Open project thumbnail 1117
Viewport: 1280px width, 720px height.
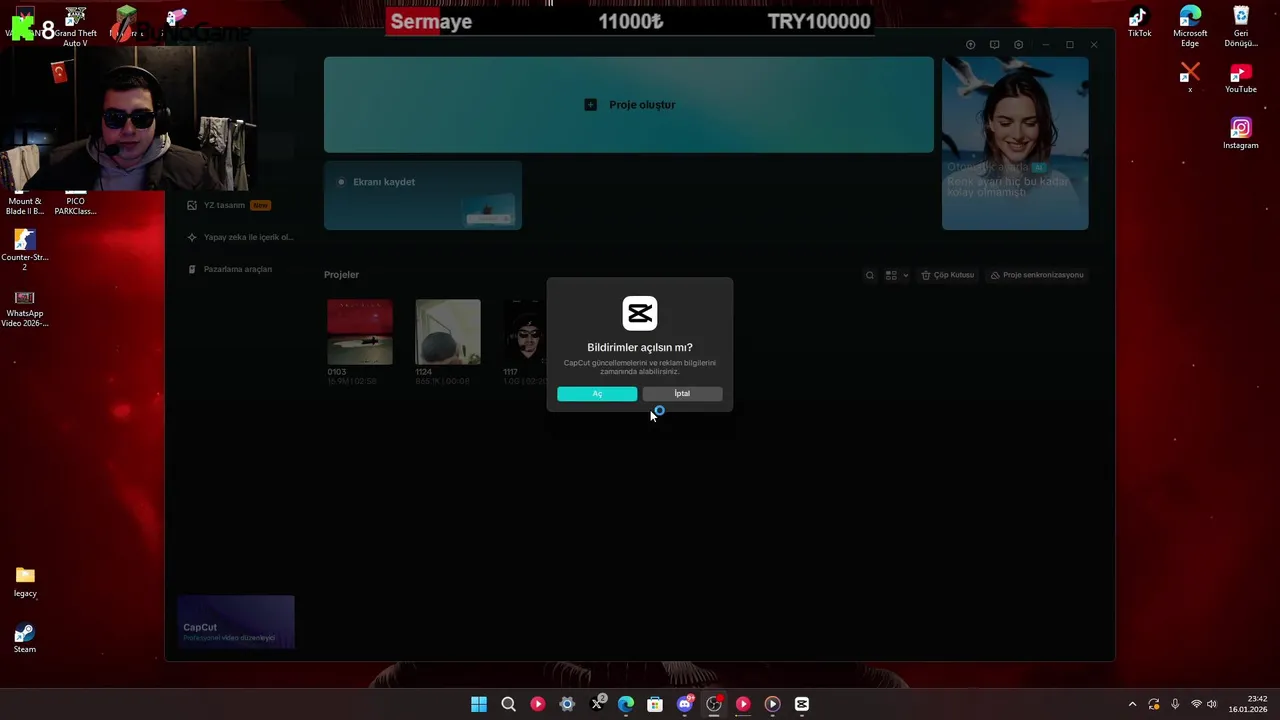click(525, 332)
